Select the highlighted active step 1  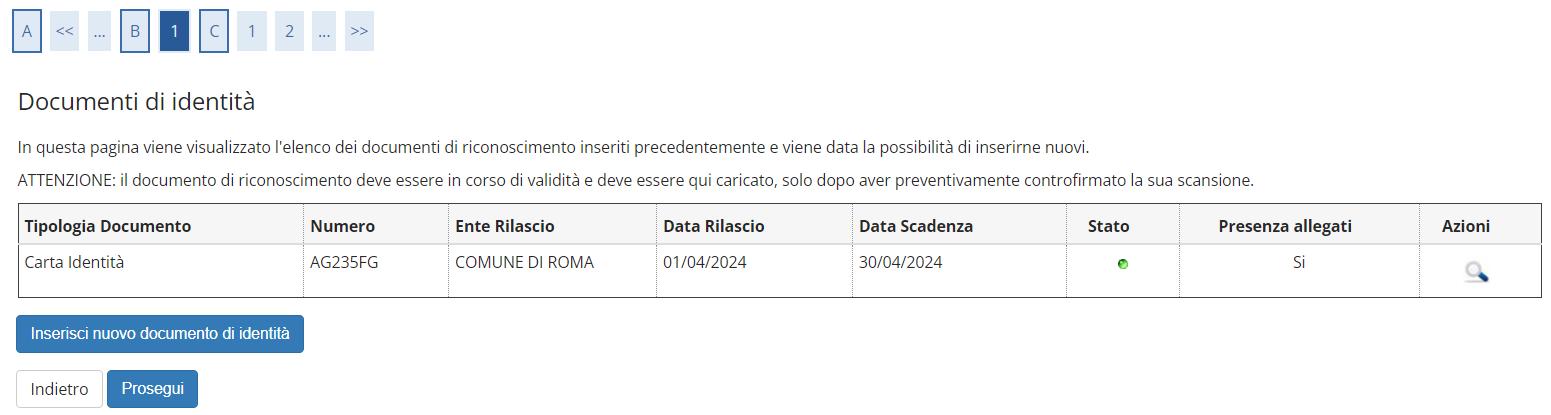coord(174,31)
